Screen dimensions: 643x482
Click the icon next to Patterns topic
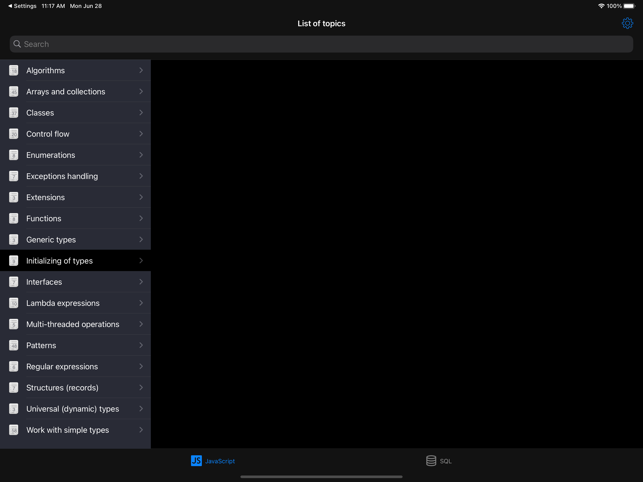14,346
